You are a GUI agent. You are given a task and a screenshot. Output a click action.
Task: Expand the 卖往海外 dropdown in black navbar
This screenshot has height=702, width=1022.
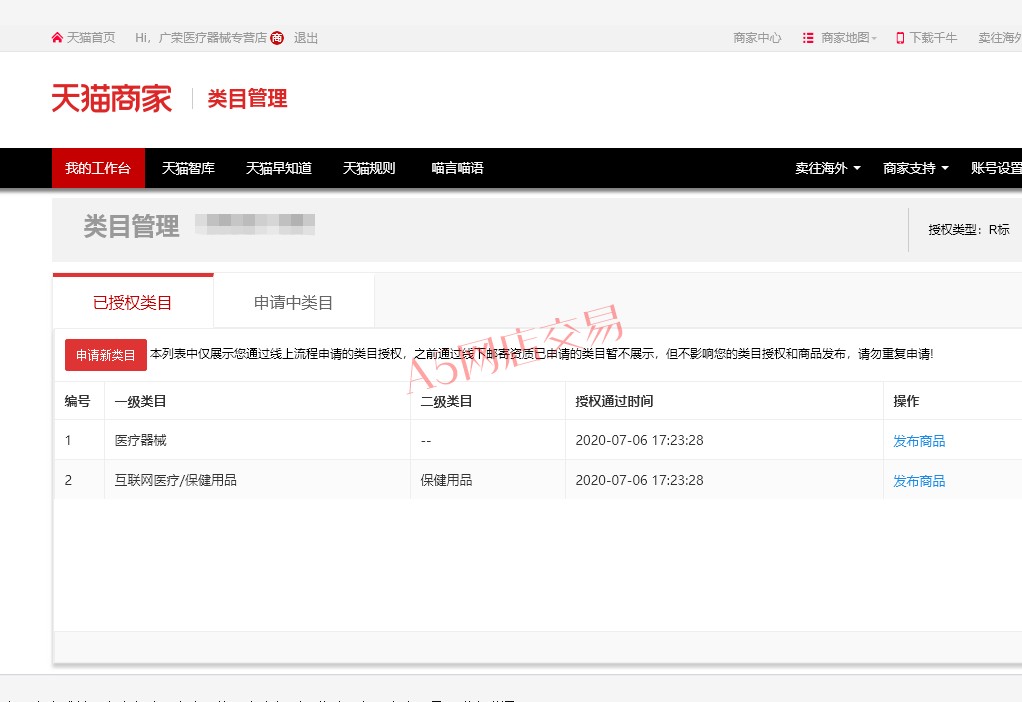pyautogui.click(x=828, y=168)
